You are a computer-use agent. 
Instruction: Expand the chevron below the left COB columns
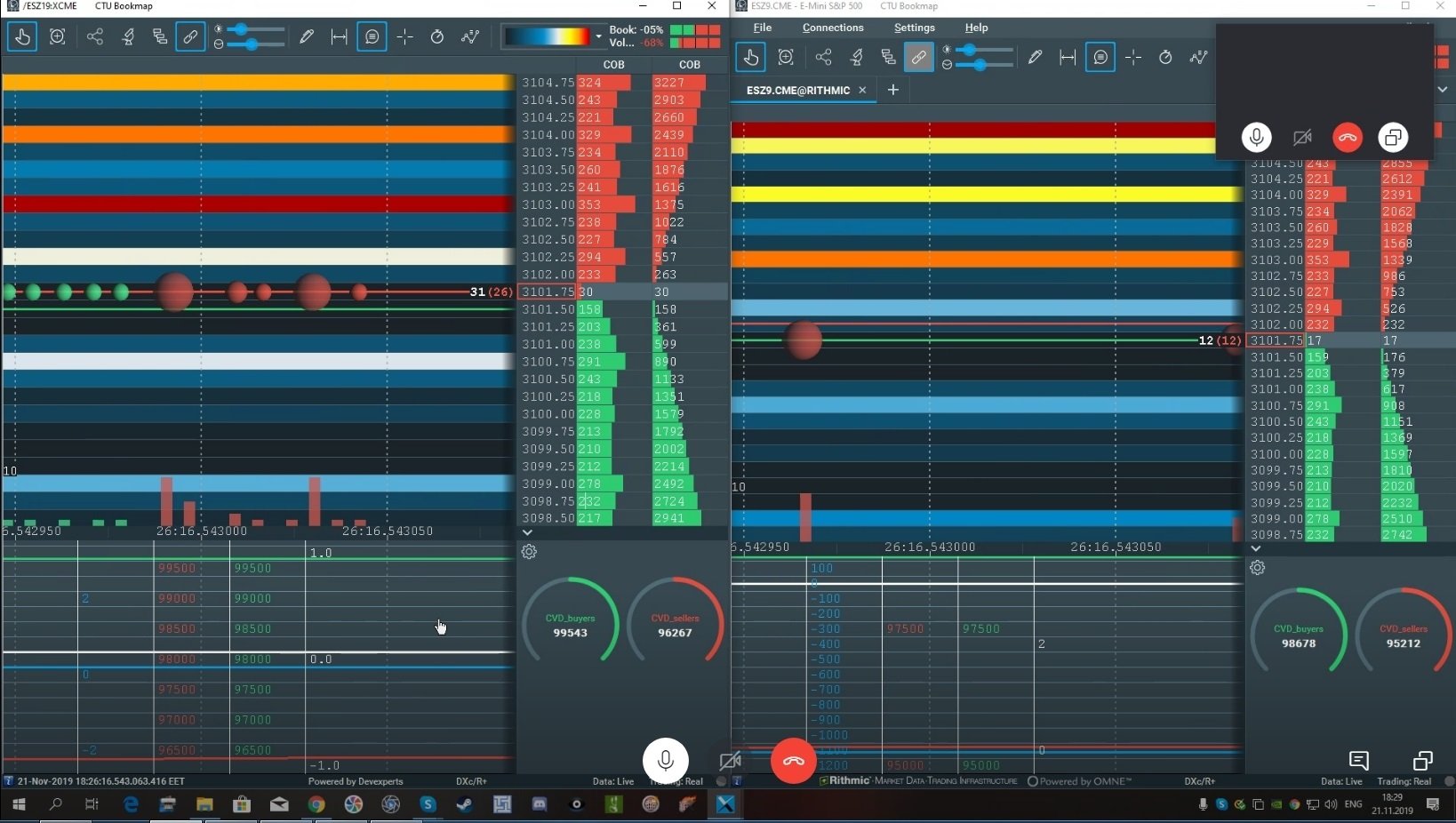527,532
